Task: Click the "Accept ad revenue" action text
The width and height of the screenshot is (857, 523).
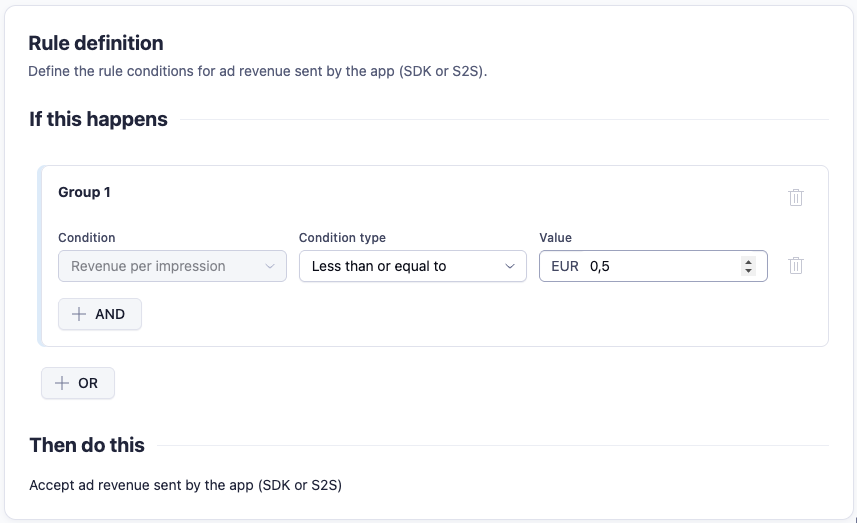Action: (x=186, y=486)
